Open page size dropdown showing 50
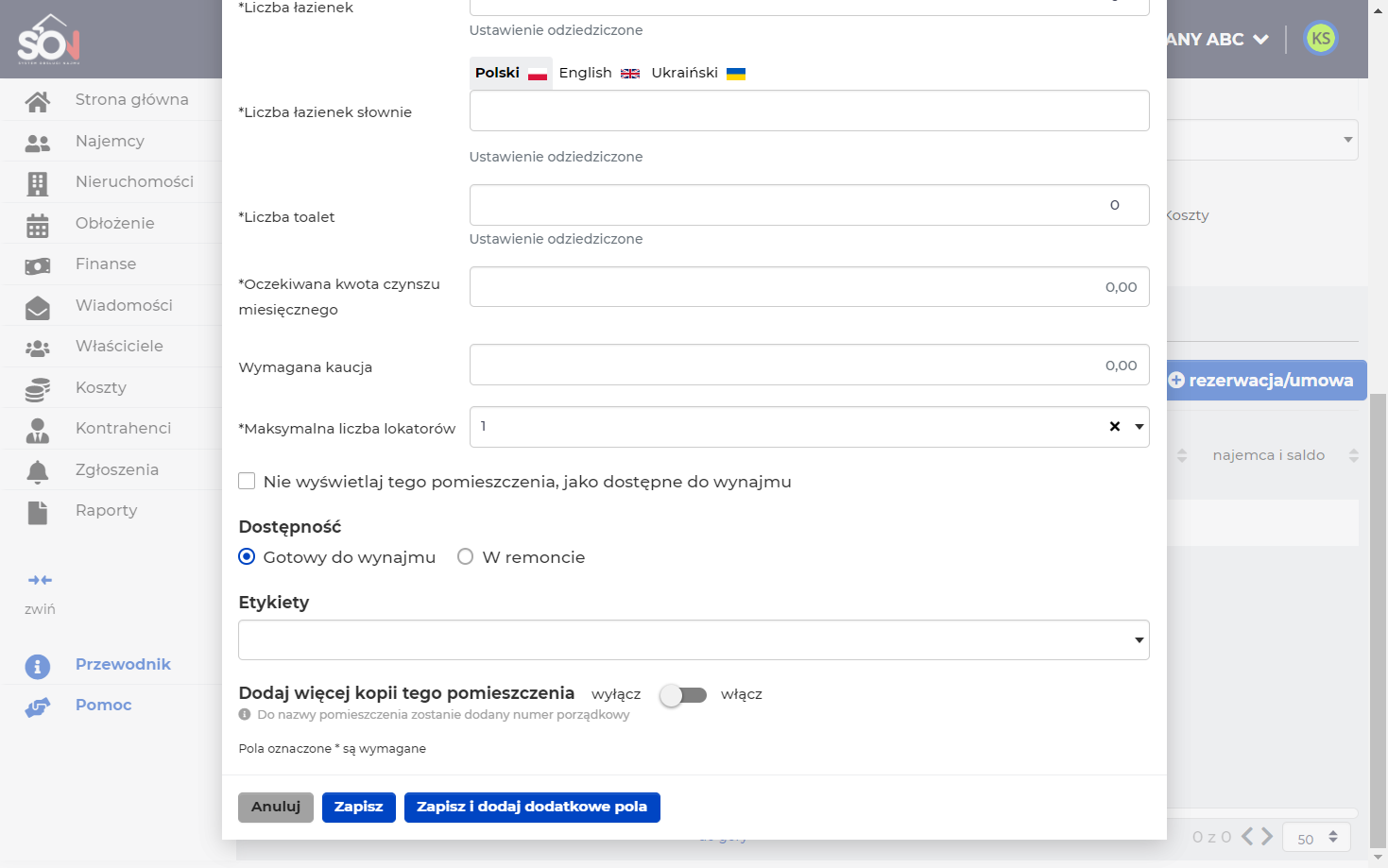The width and height of the screenshot is (1388, 868). point(1316,838)
